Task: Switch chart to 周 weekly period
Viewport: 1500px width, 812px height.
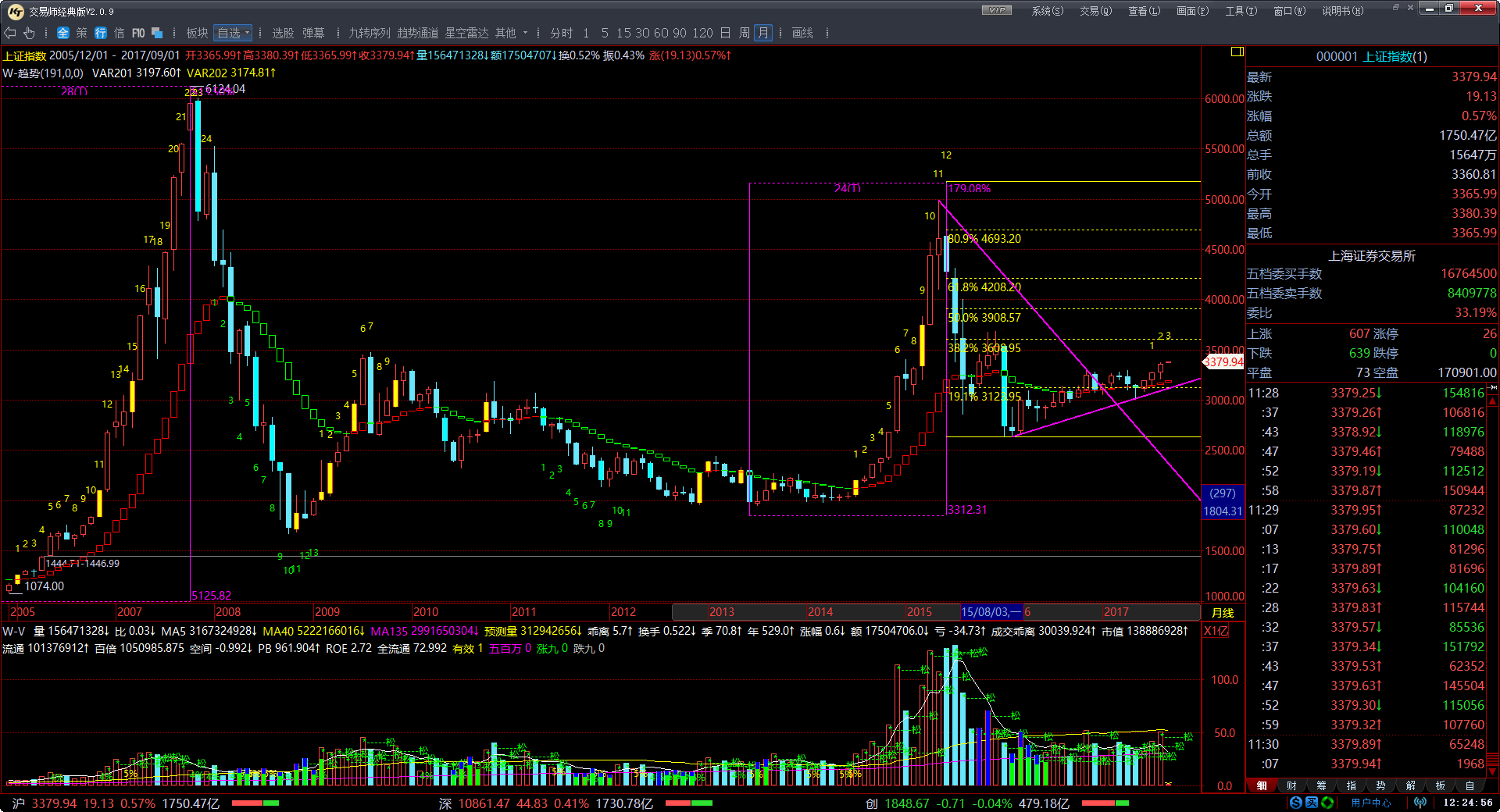Action: 745,33
